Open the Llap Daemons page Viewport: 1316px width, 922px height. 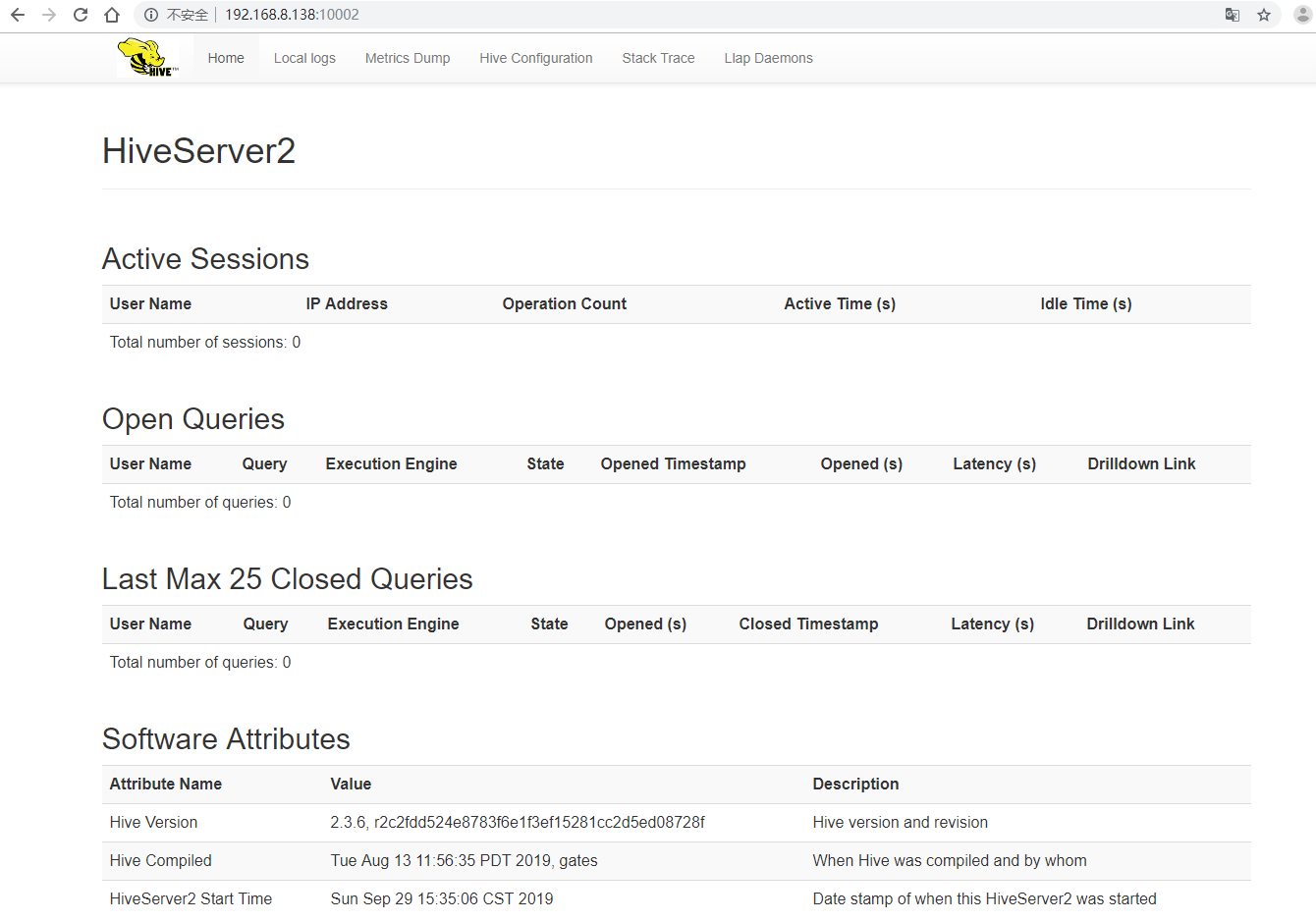click(769, 58)
